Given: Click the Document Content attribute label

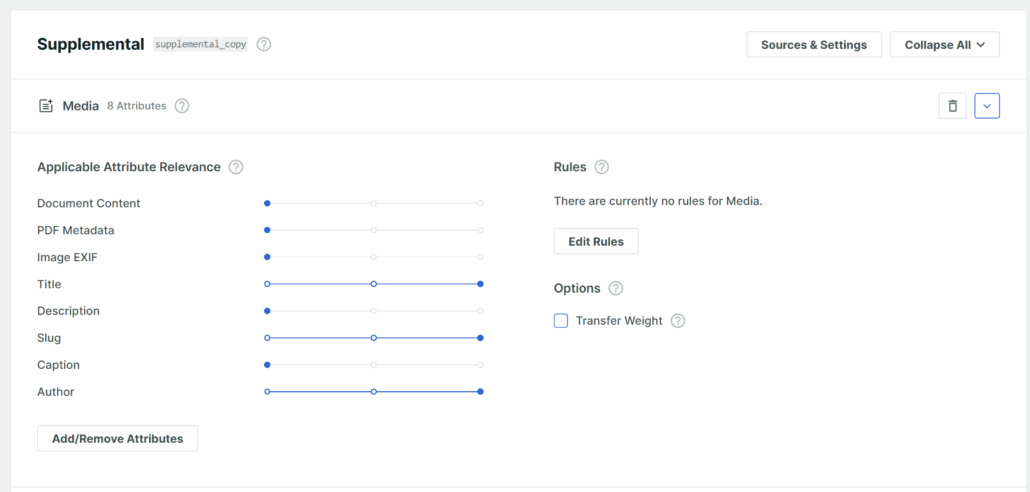Looking at the screenshot, I should 89,204.
